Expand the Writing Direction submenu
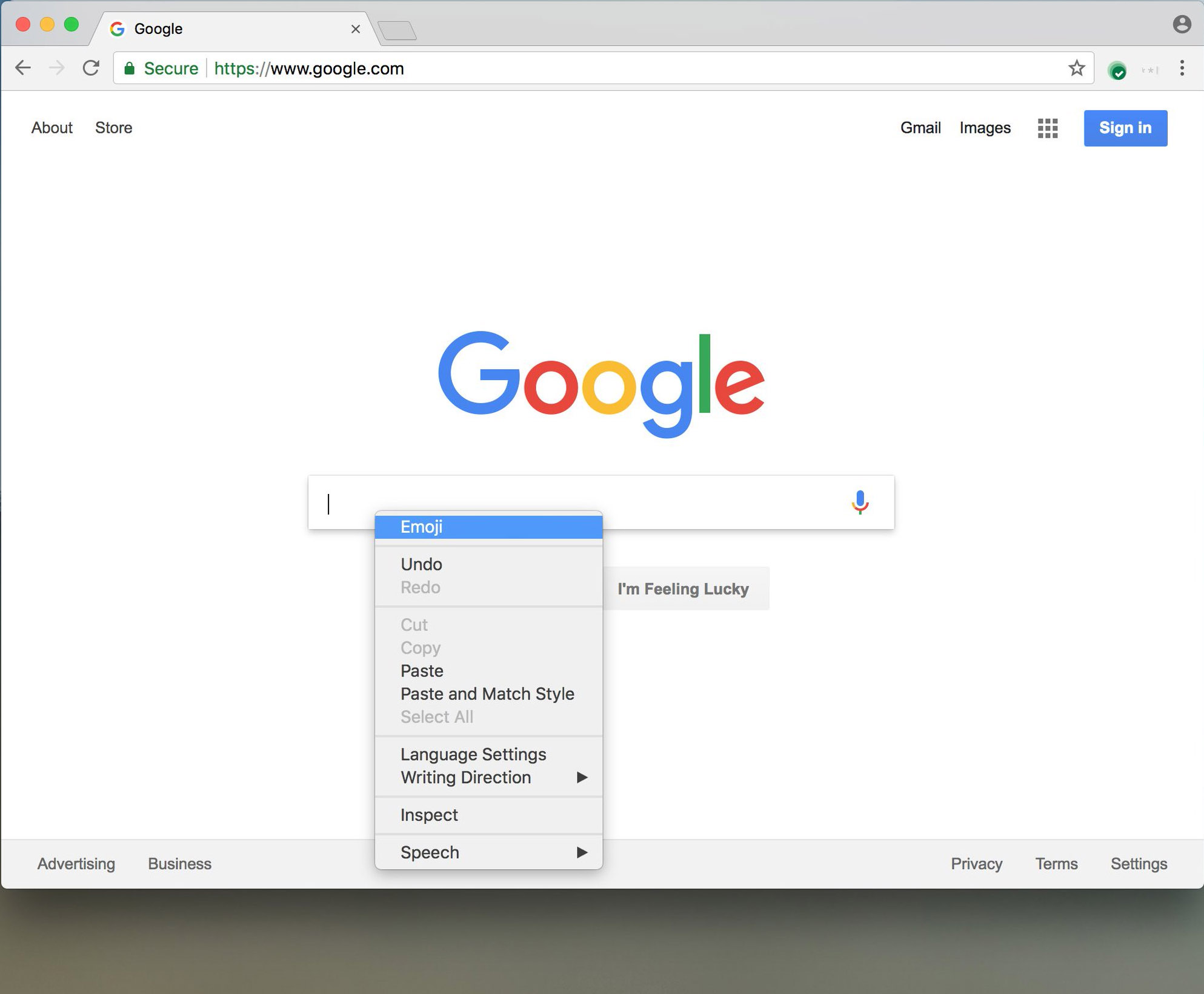The image size is (1204, 994). tap(488, 778)
